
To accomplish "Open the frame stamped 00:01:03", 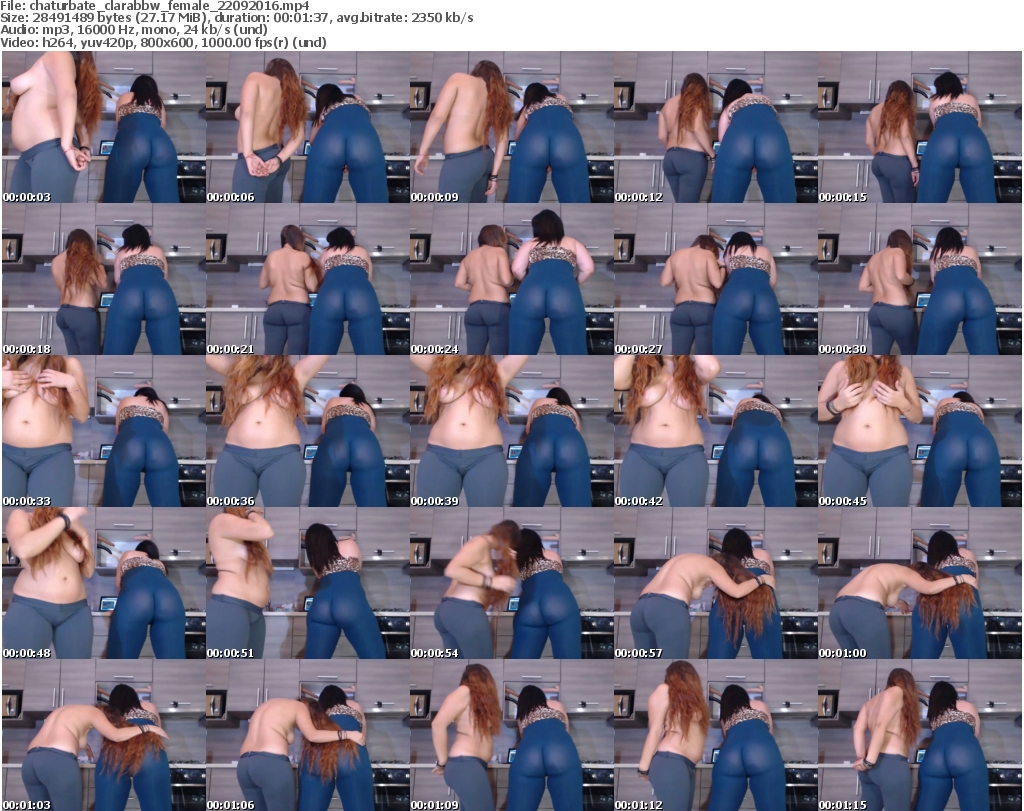I will coord(104,735).
